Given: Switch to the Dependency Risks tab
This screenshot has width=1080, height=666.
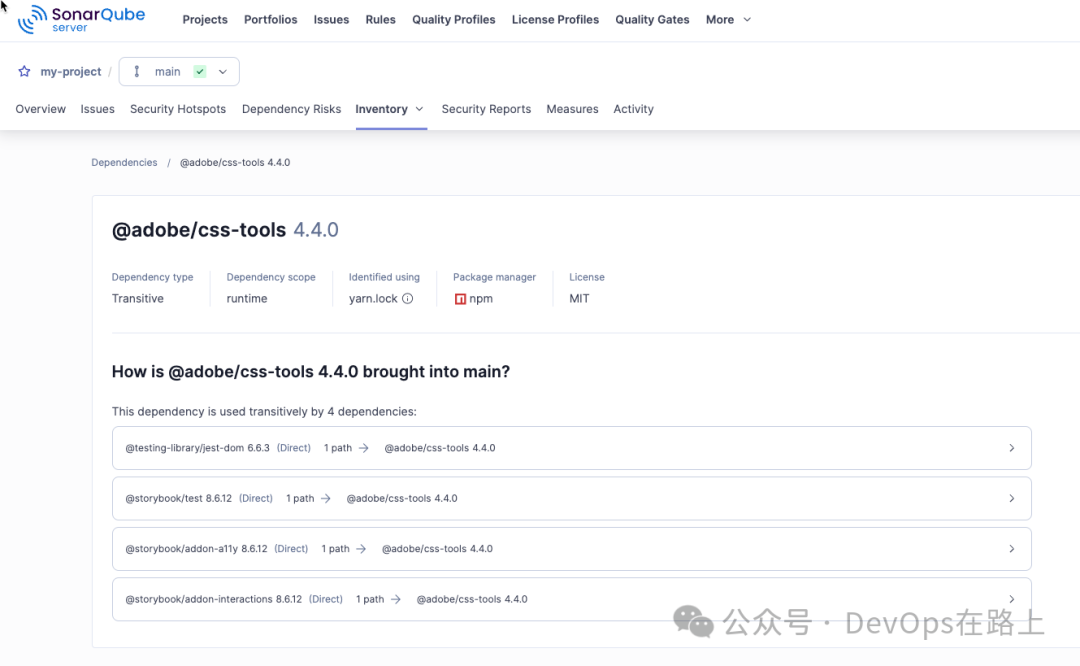Looking at the screenshot, I should [291, 109].
